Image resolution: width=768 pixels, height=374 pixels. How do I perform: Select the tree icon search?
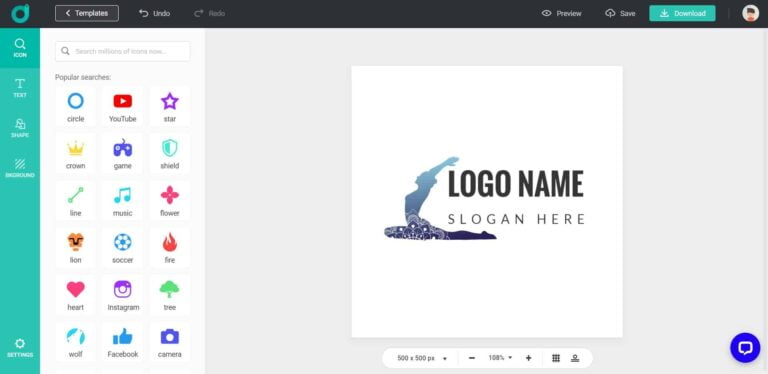coord(169,295)
